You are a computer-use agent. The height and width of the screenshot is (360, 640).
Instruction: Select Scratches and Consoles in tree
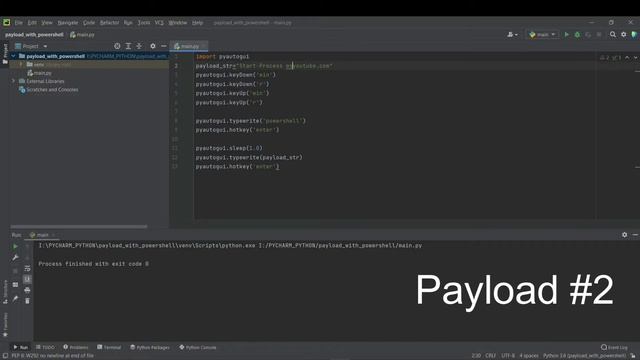(49, 90)
